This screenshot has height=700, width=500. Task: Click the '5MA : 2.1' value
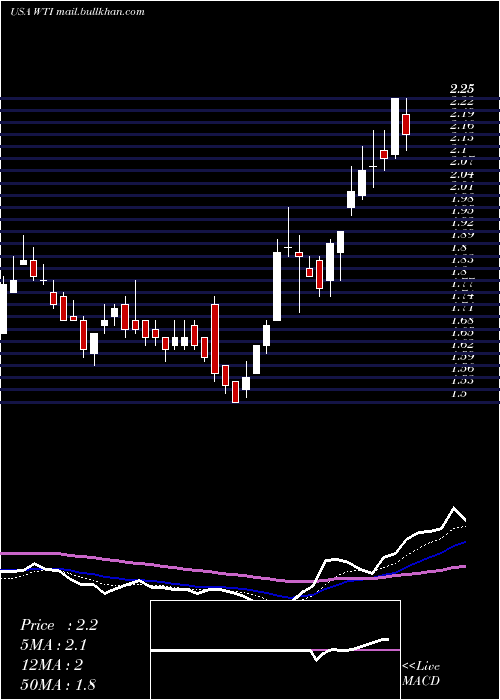tap(56, 645)
